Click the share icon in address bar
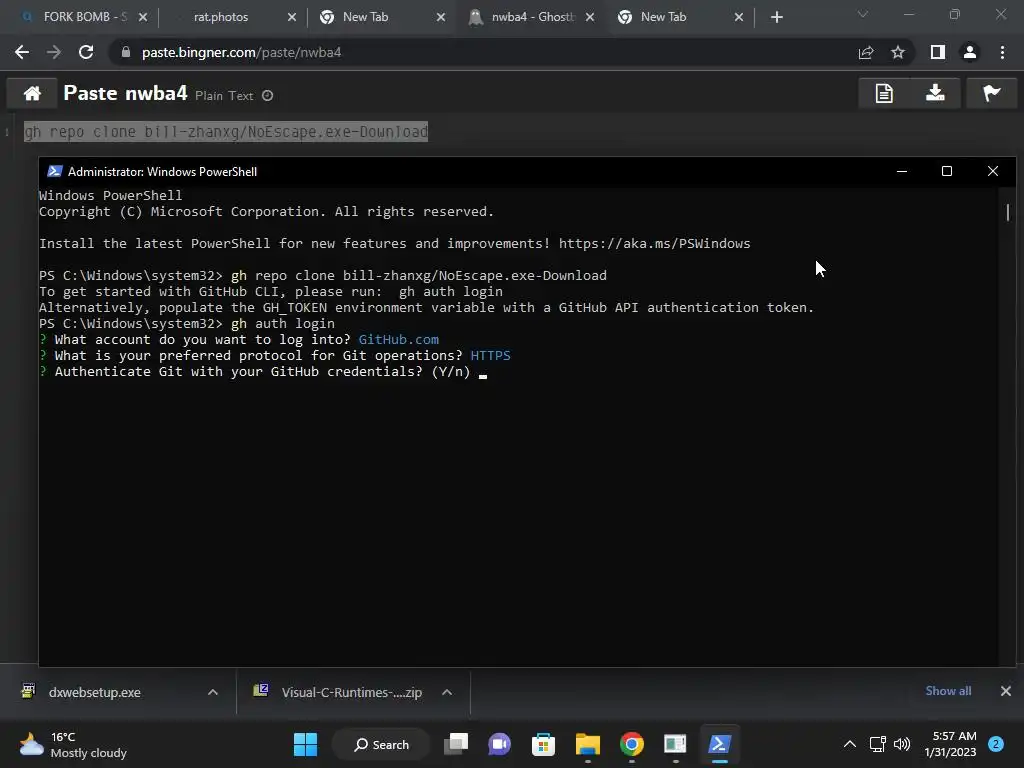Screen dimensions: 1024x768 [866, 52]
